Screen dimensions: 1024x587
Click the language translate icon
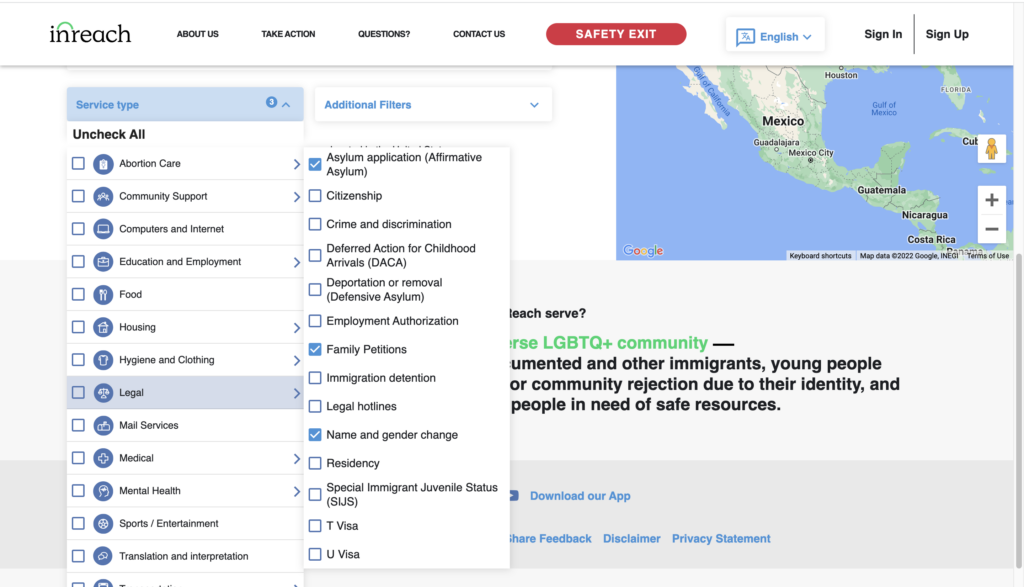[x=745, y=37]
